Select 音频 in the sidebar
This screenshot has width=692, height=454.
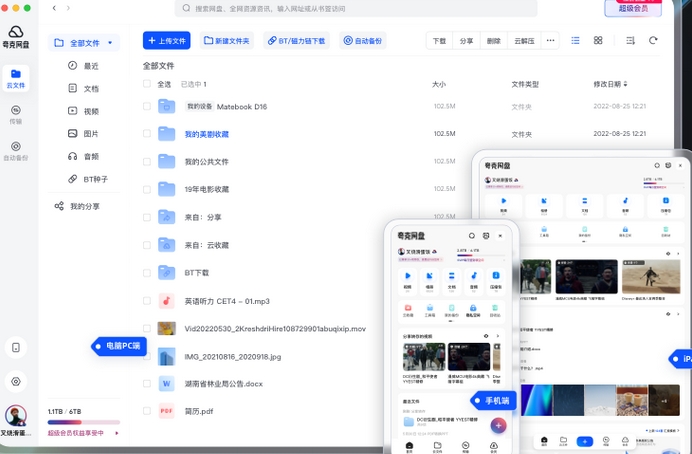tap(83, 156)
